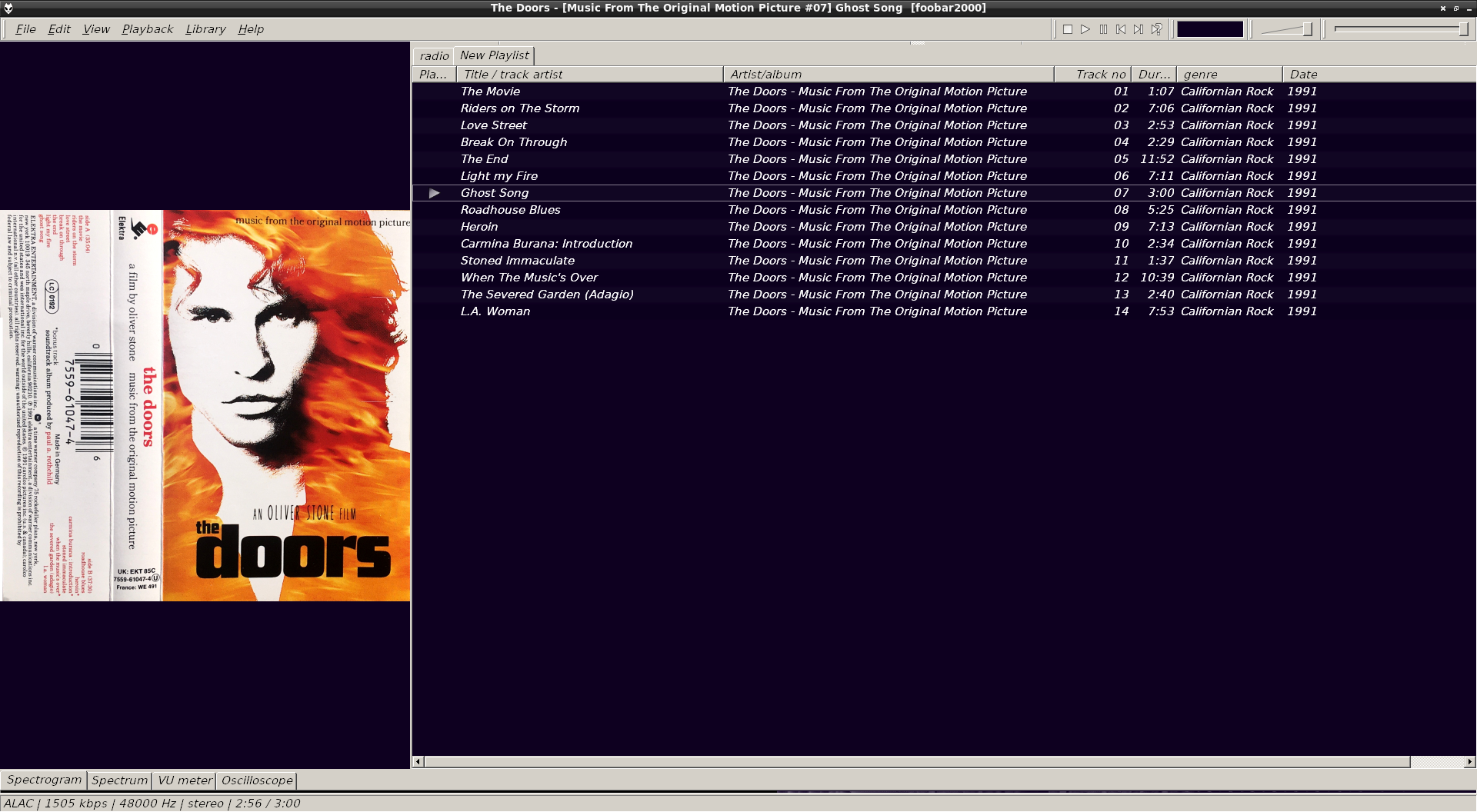Open the Oscilloscope tab

coord(257,780)
